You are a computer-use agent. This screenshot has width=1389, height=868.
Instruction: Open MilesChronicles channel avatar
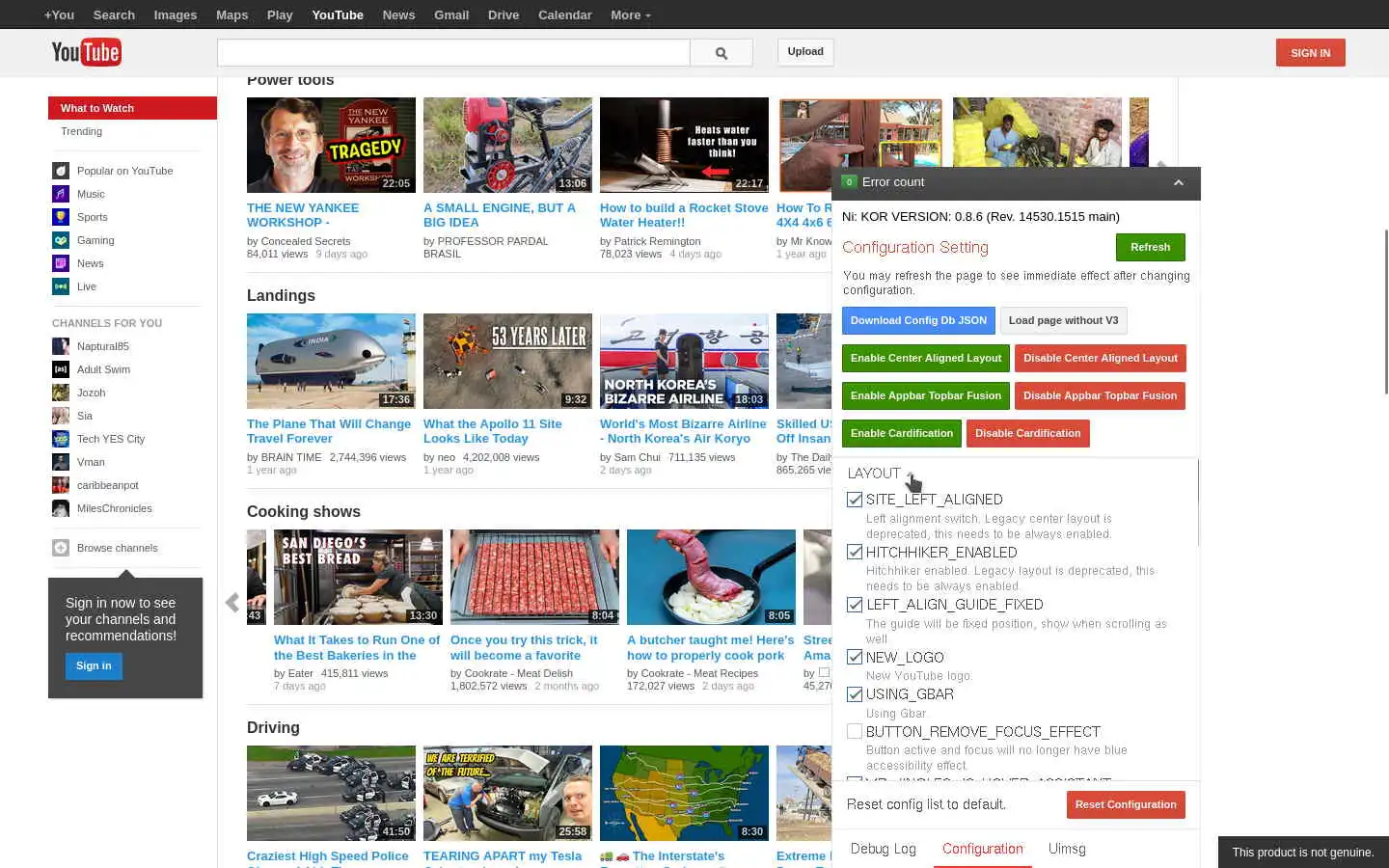[x=61, y=508]
